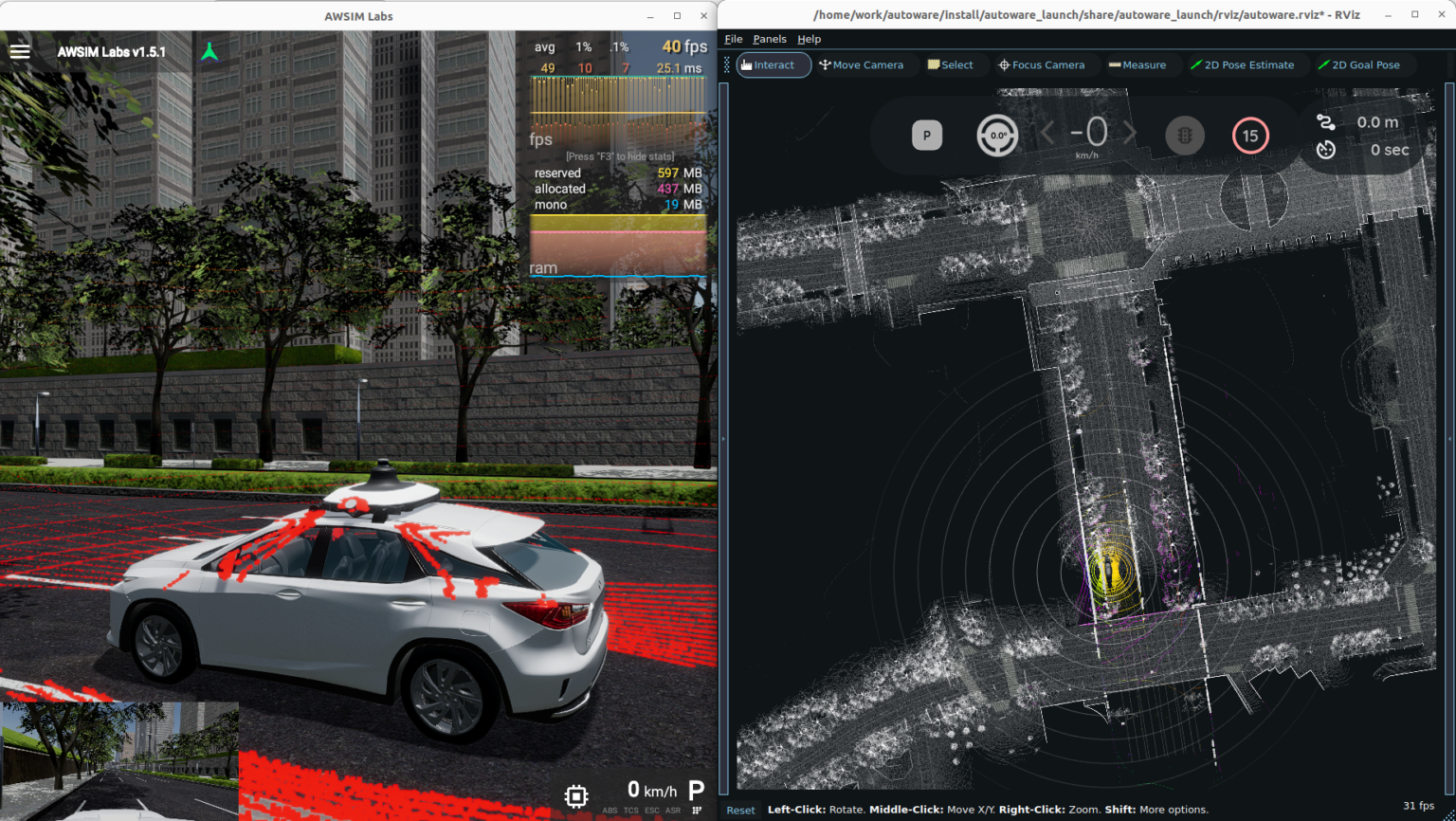
Task: Open the AWSIM Labs hamburger menu
Action: (20, 51)
